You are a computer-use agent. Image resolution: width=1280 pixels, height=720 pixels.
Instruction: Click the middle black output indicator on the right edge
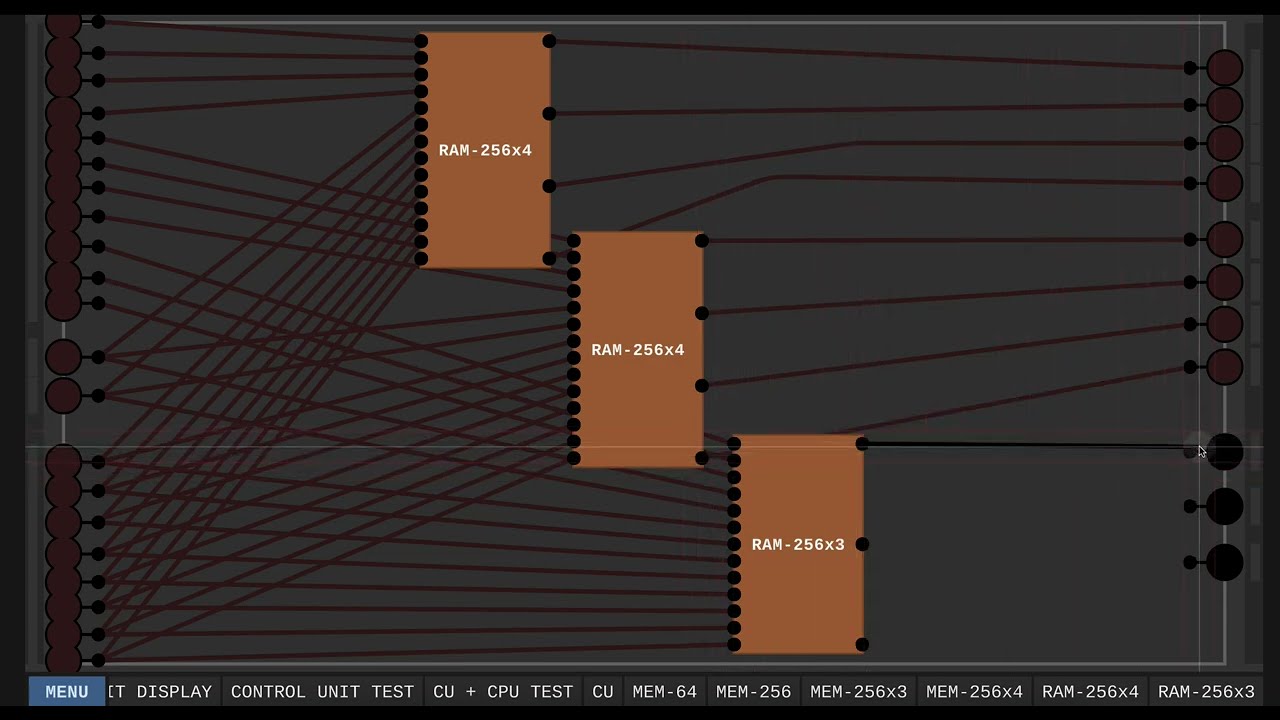coord(1224,507)
